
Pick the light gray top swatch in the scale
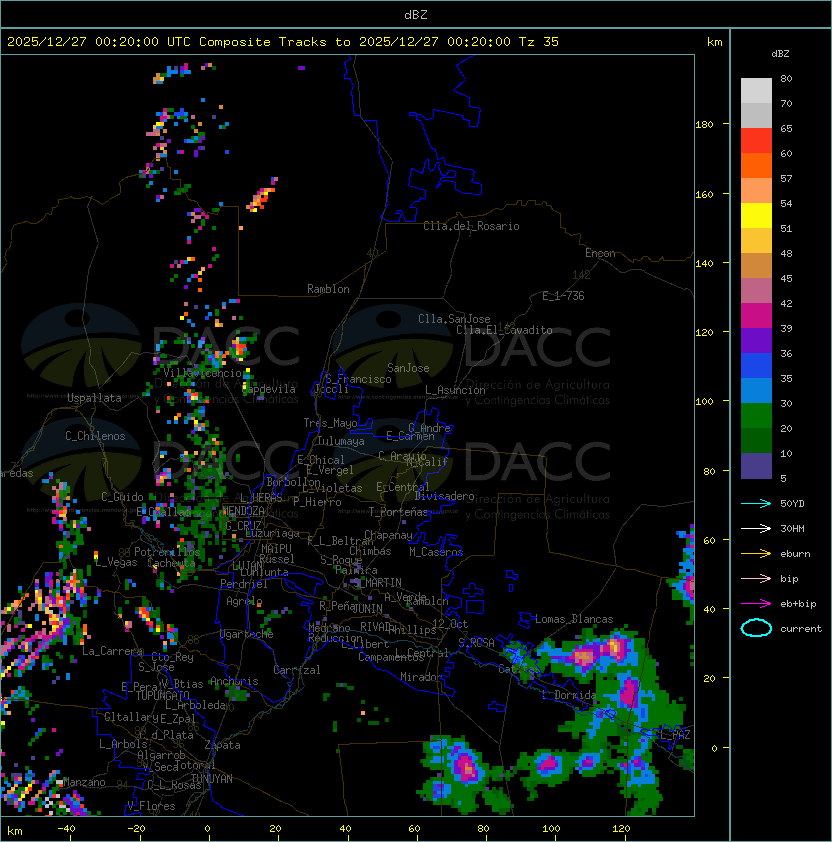756,91
